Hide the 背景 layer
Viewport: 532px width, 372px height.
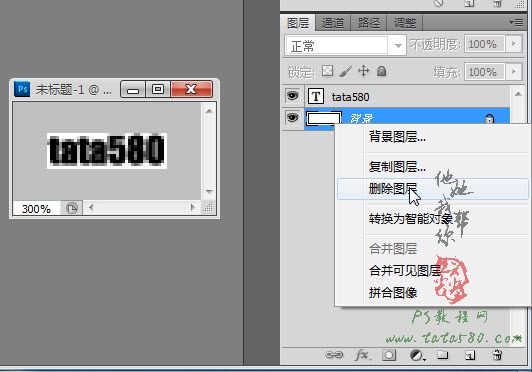click(x=292, y=118)
